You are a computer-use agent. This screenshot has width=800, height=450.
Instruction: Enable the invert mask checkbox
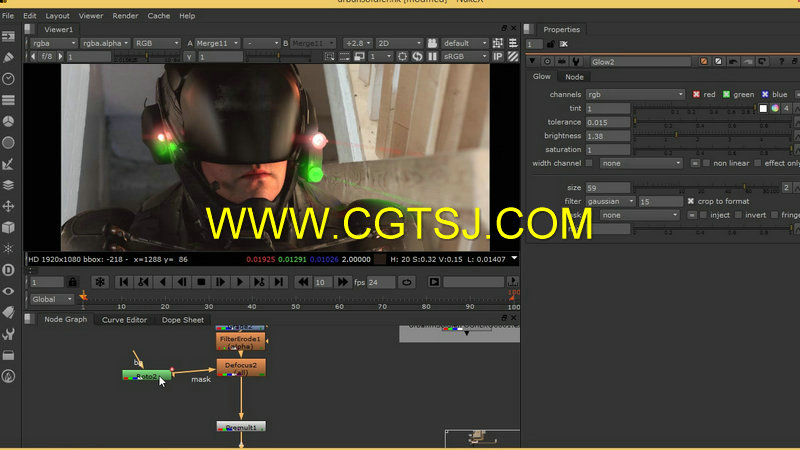tap(738, 215)
